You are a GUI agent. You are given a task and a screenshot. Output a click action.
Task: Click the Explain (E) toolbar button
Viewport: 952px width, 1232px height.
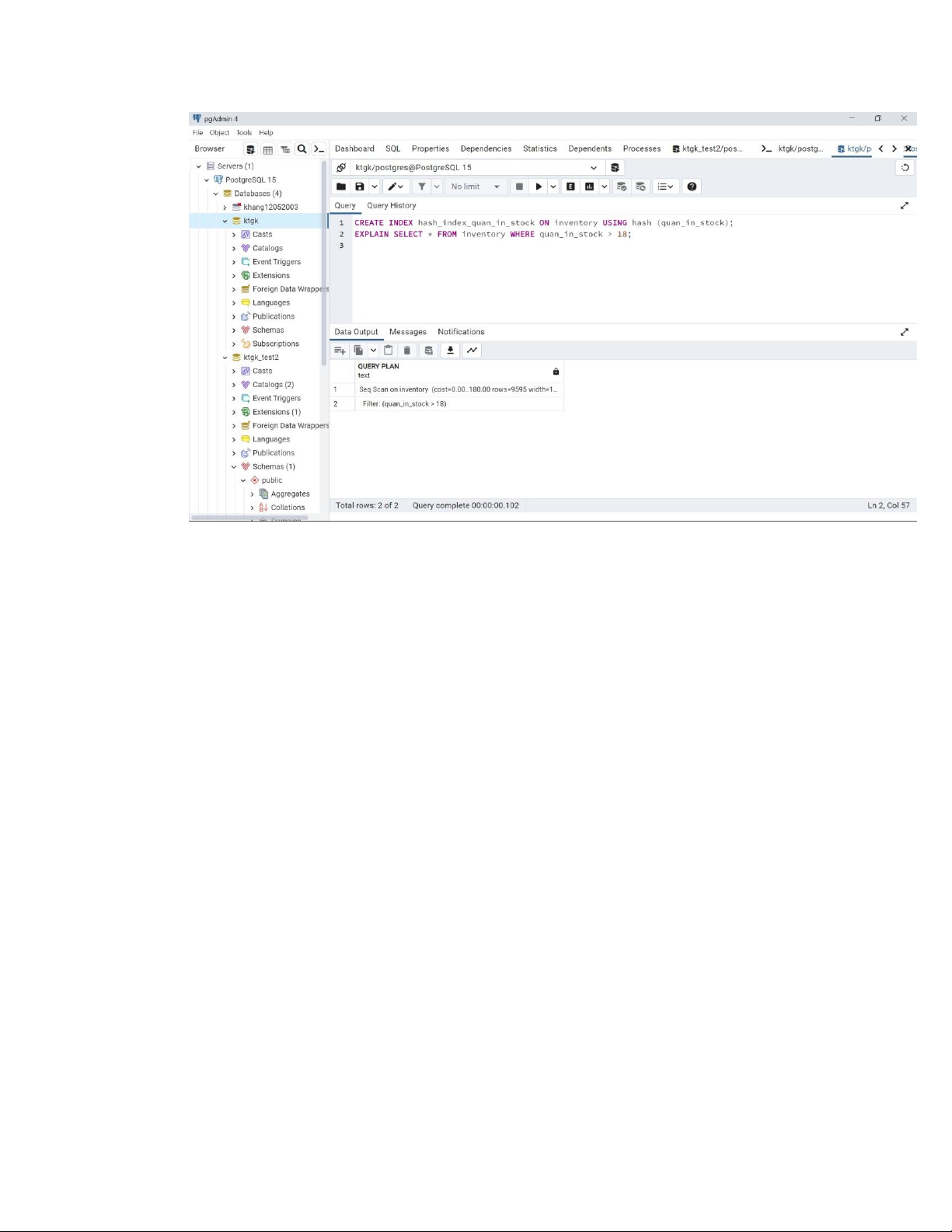point(570,187)
